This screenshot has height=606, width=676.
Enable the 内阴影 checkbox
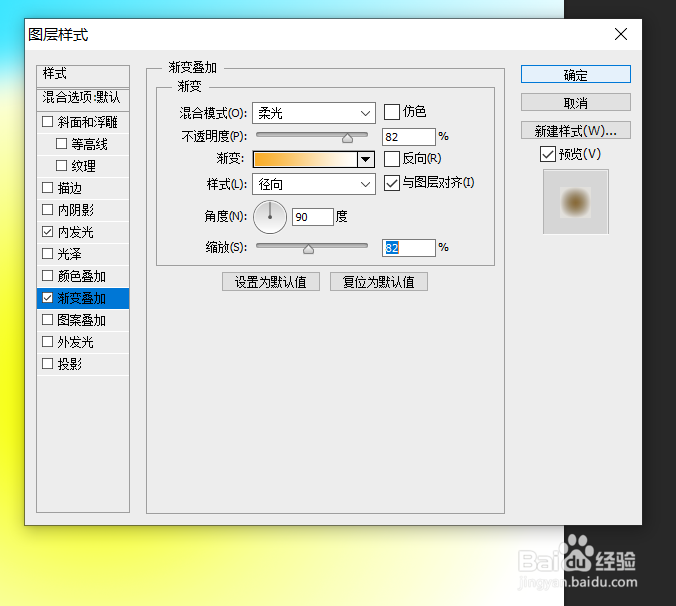click(x=47, y=209)
